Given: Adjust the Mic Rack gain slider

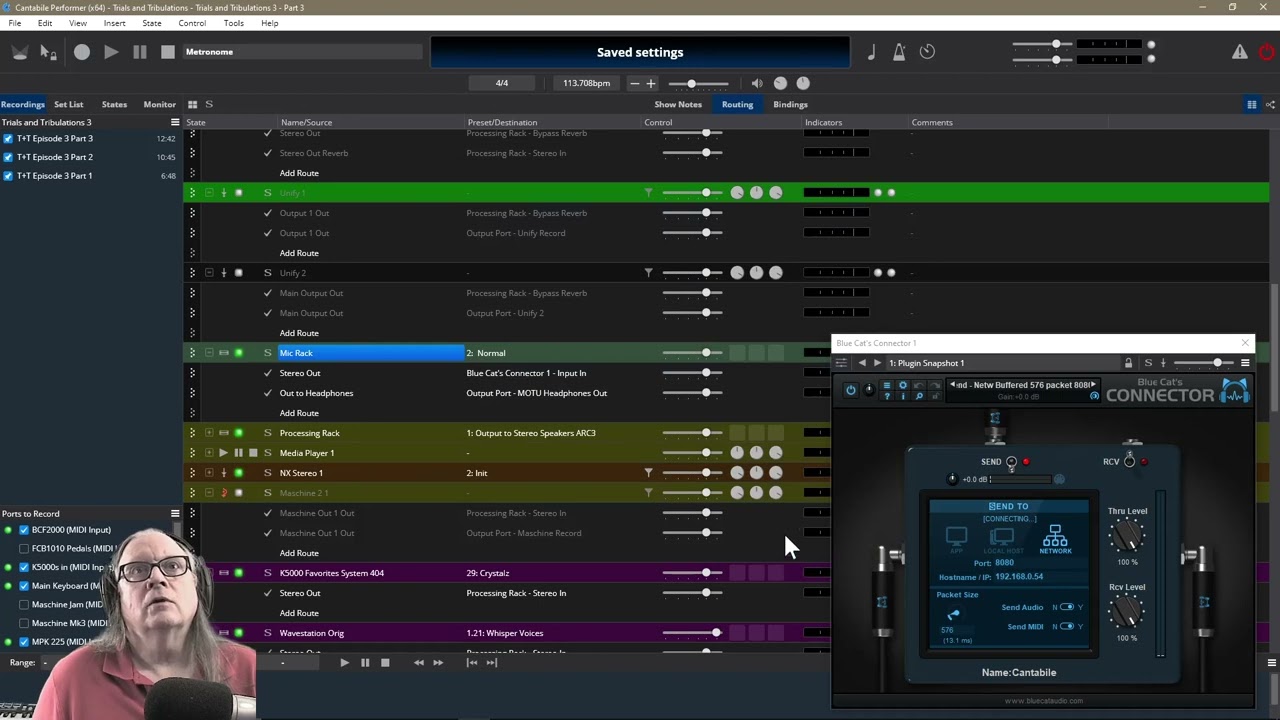Looking at the screenshot, I should point(693,353).
